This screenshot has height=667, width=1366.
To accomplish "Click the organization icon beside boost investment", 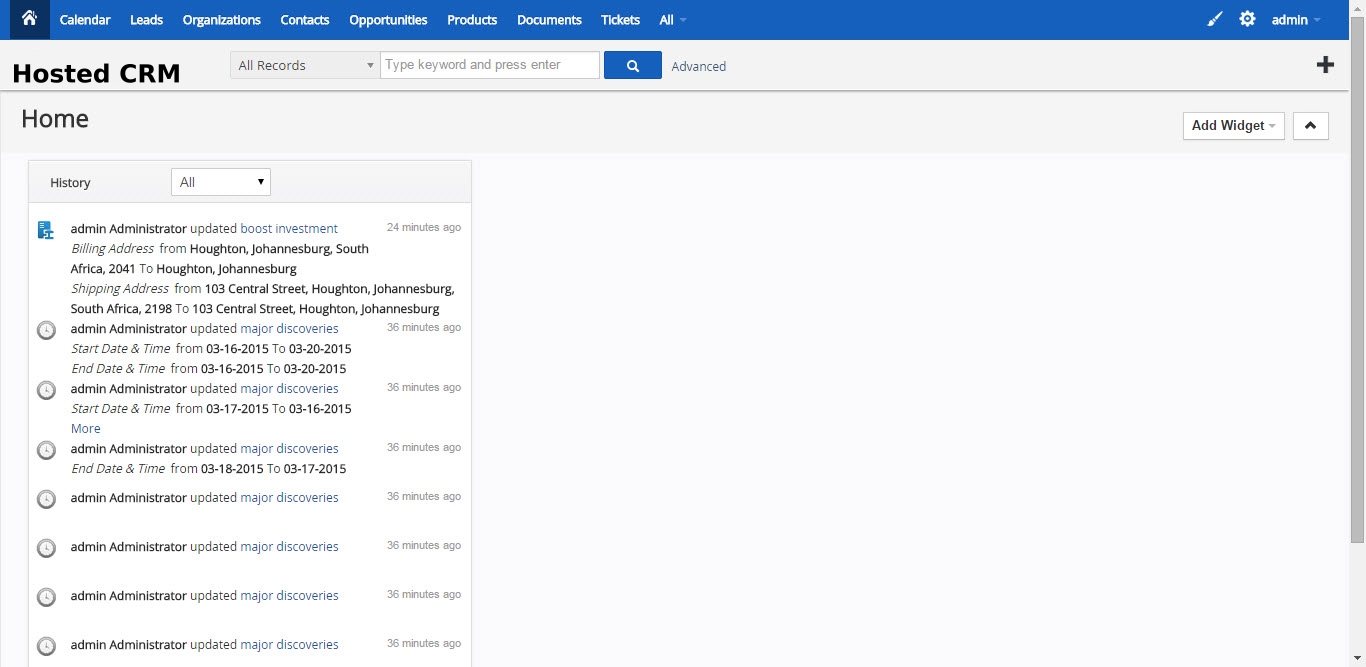I will coord(46,230).
